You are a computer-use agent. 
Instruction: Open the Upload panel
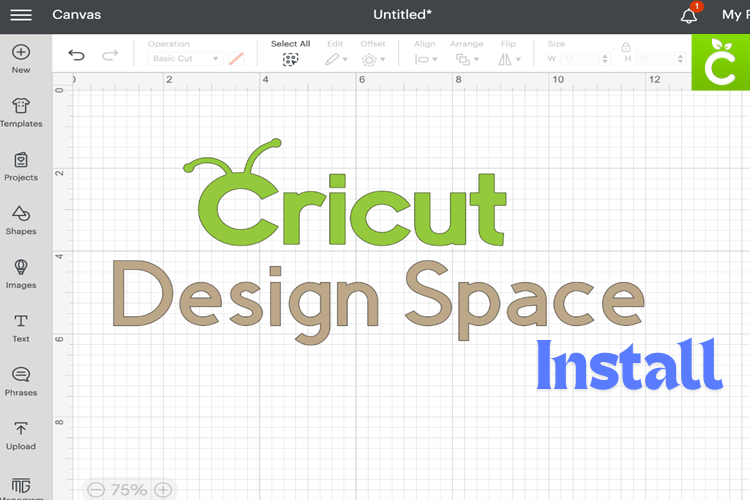pos(21,435)
